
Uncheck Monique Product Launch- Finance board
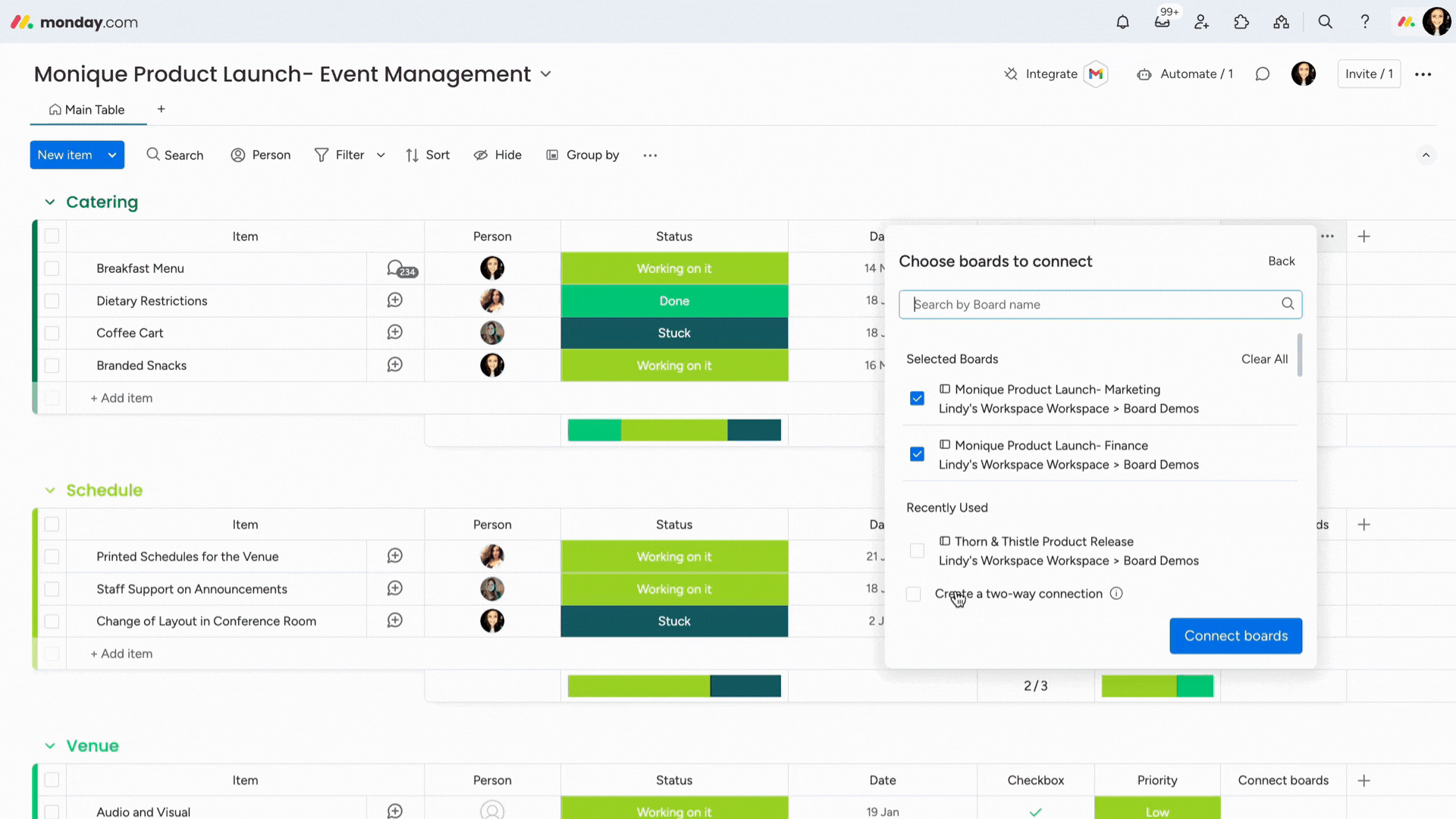(x=917, y=454)
